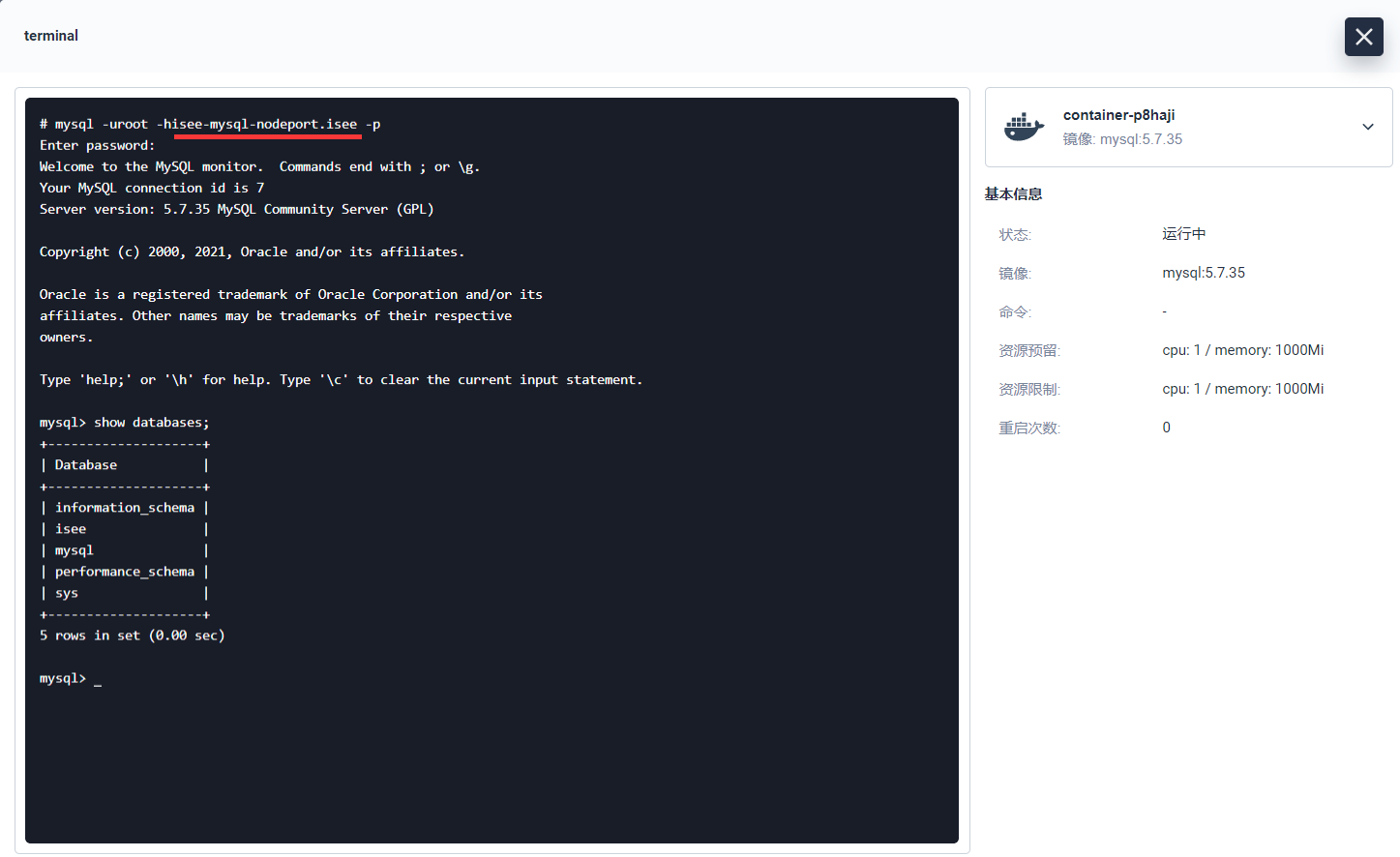Click the Docker whale container icon
Image resolution: width=1400 pixels, height=857 pixels.
coord(1025,125)
